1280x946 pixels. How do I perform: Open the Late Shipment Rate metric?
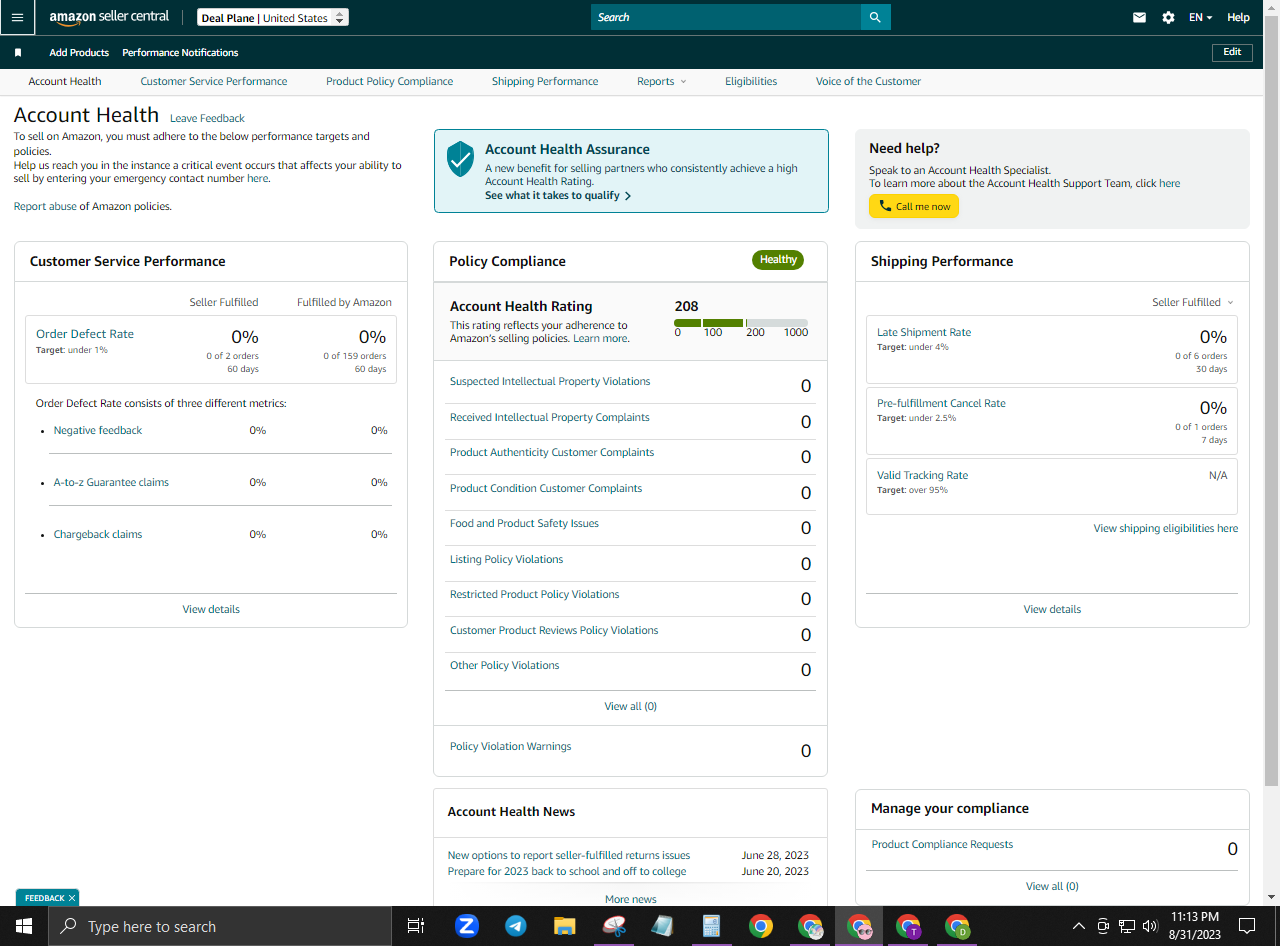tap(924, 332)
